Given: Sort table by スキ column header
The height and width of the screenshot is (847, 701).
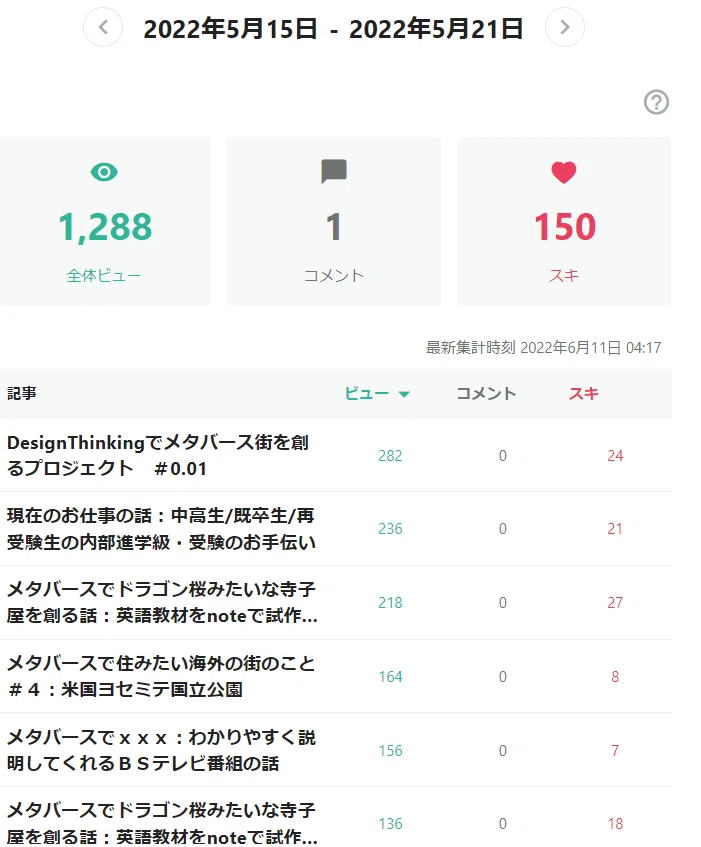Looking at the screenshot, I should 583,393.
